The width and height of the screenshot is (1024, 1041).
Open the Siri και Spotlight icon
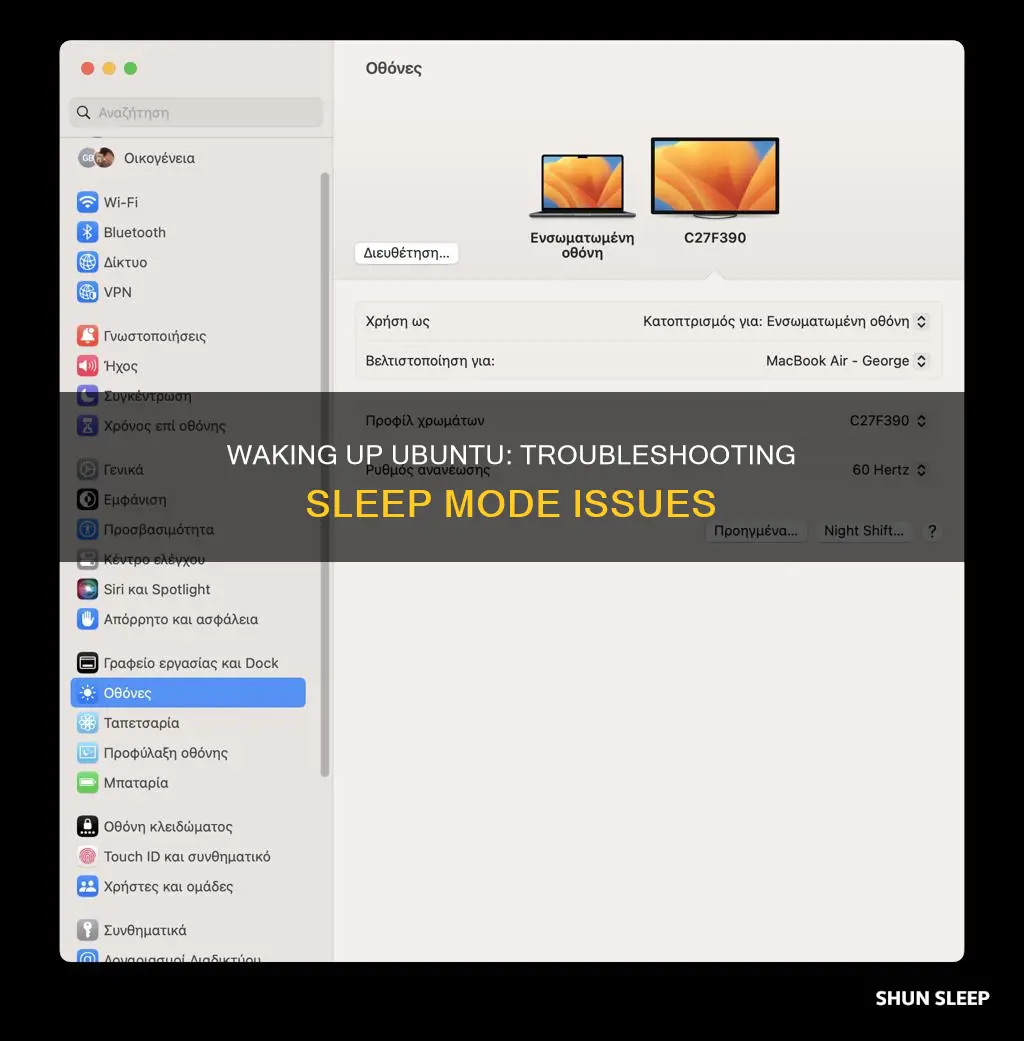[87, 589]
